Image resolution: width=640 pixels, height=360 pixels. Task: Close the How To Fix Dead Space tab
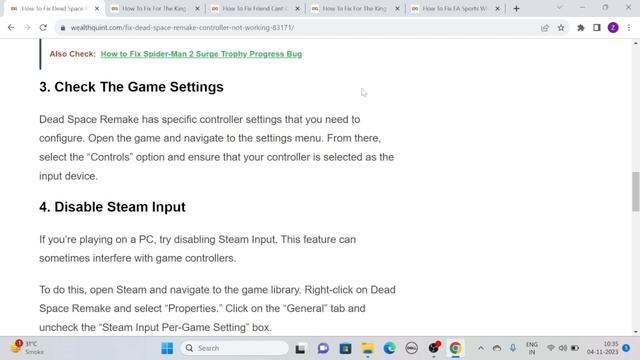tap(97, 9)
